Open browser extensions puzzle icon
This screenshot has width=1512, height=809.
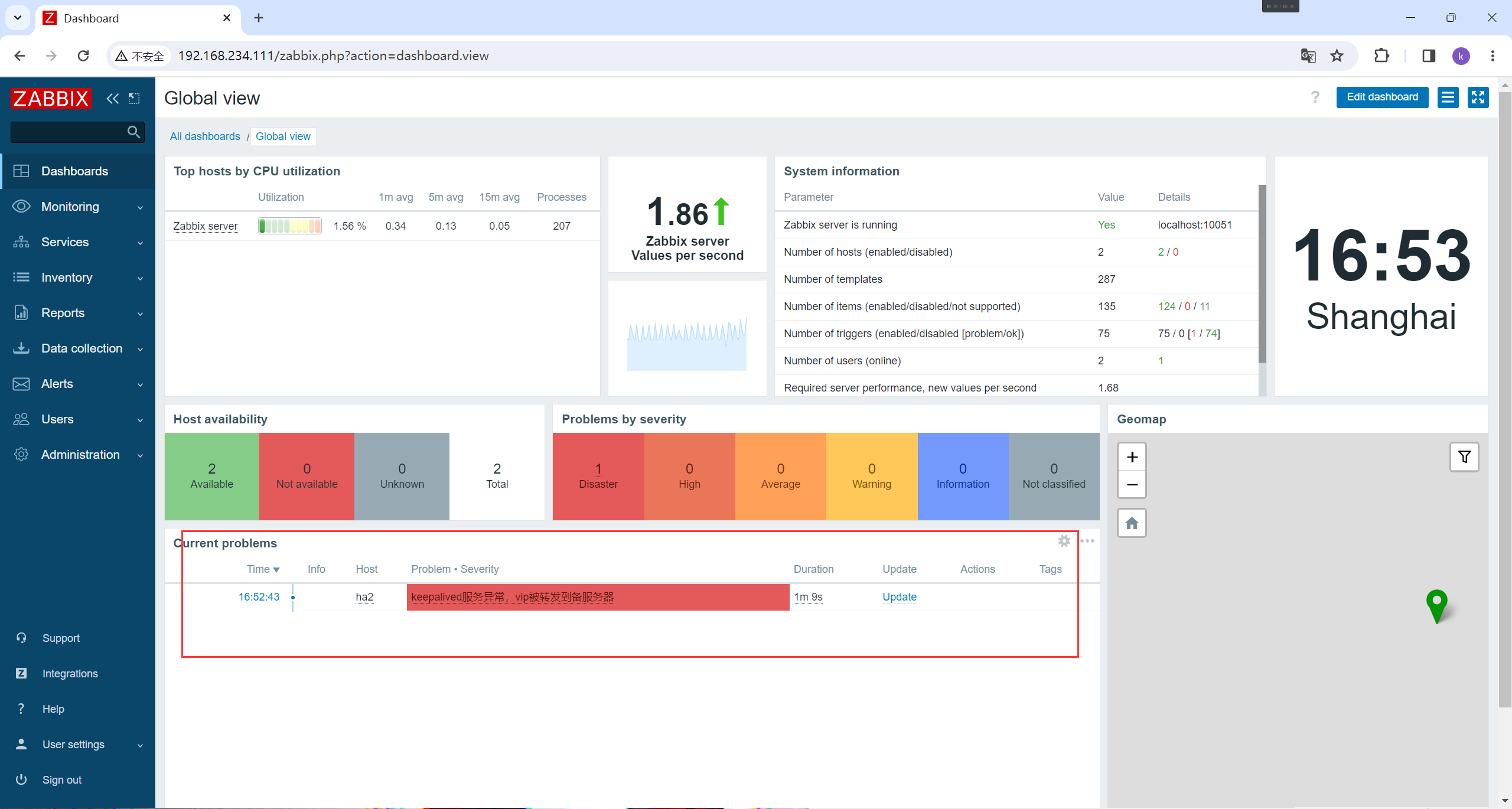(1381, 56)
